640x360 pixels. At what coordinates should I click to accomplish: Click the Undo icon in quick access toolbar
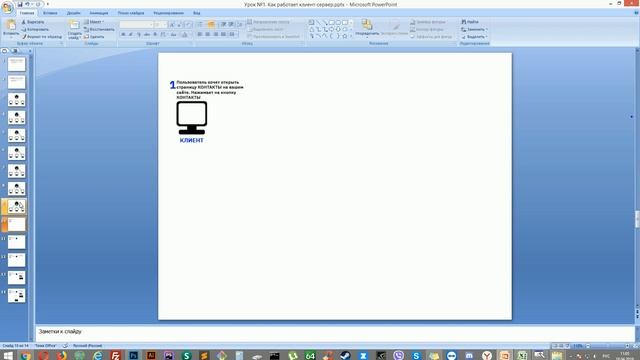coord(27,4)
